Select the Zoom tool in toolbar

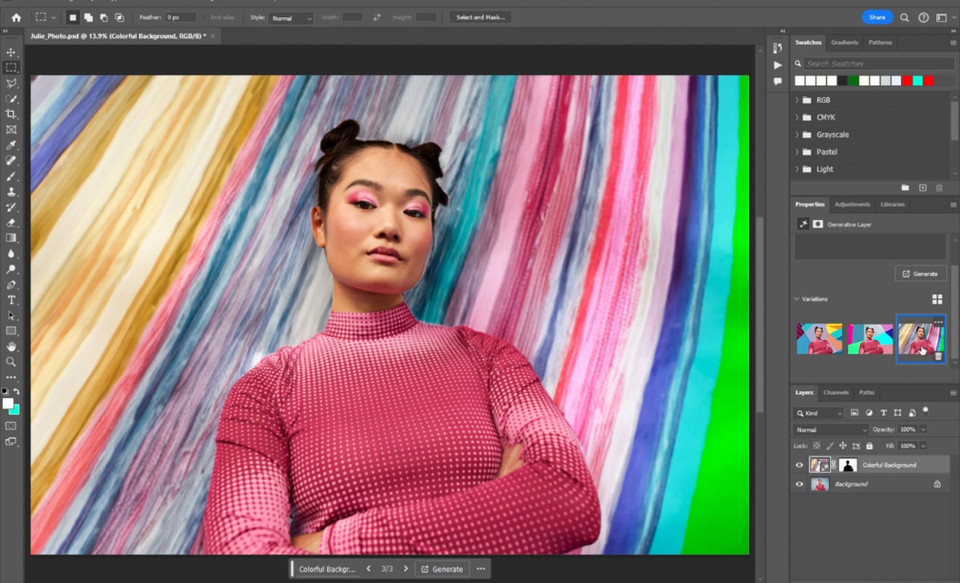12,362
